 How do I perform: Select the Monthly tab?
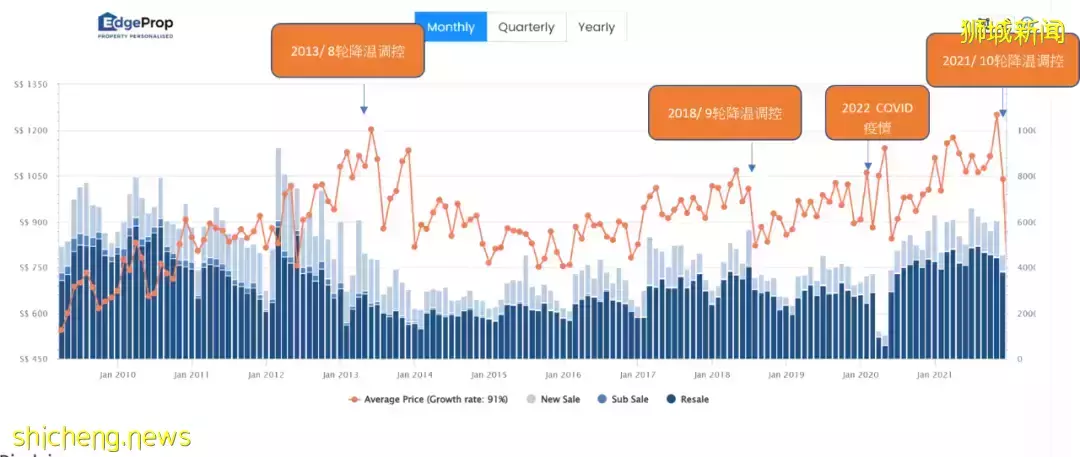(x=450, y=27)
